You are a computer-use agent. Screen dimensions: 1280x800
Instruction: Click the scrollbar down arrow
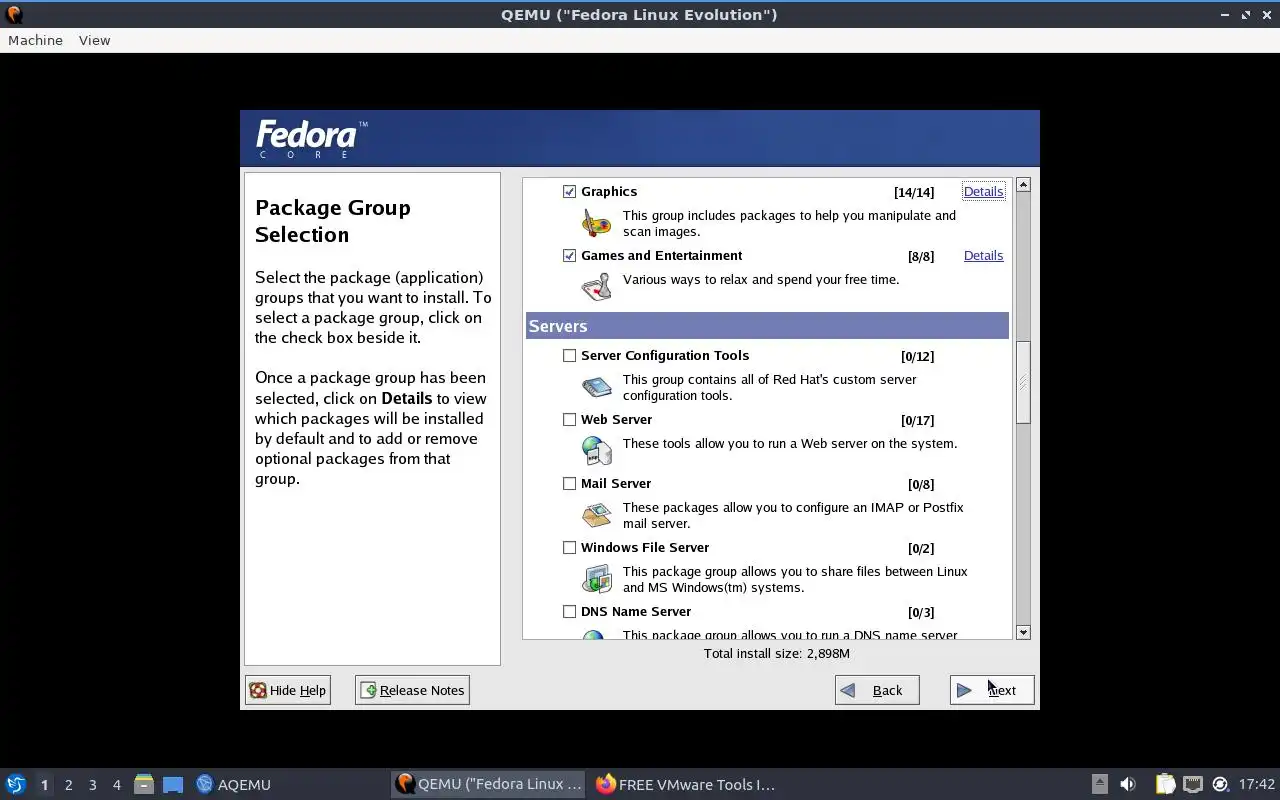point(1023,632)
